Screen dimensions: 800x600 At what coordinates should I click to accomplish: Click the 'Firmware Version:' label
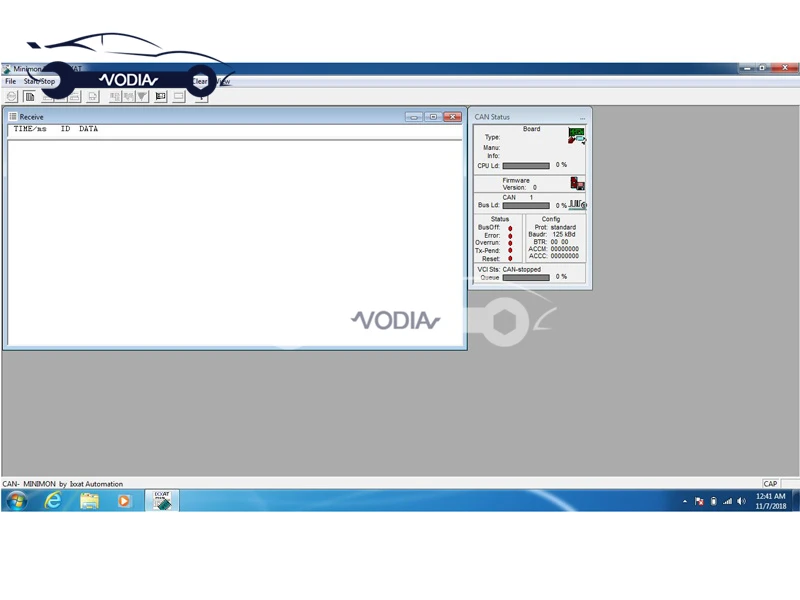point(515,184)
